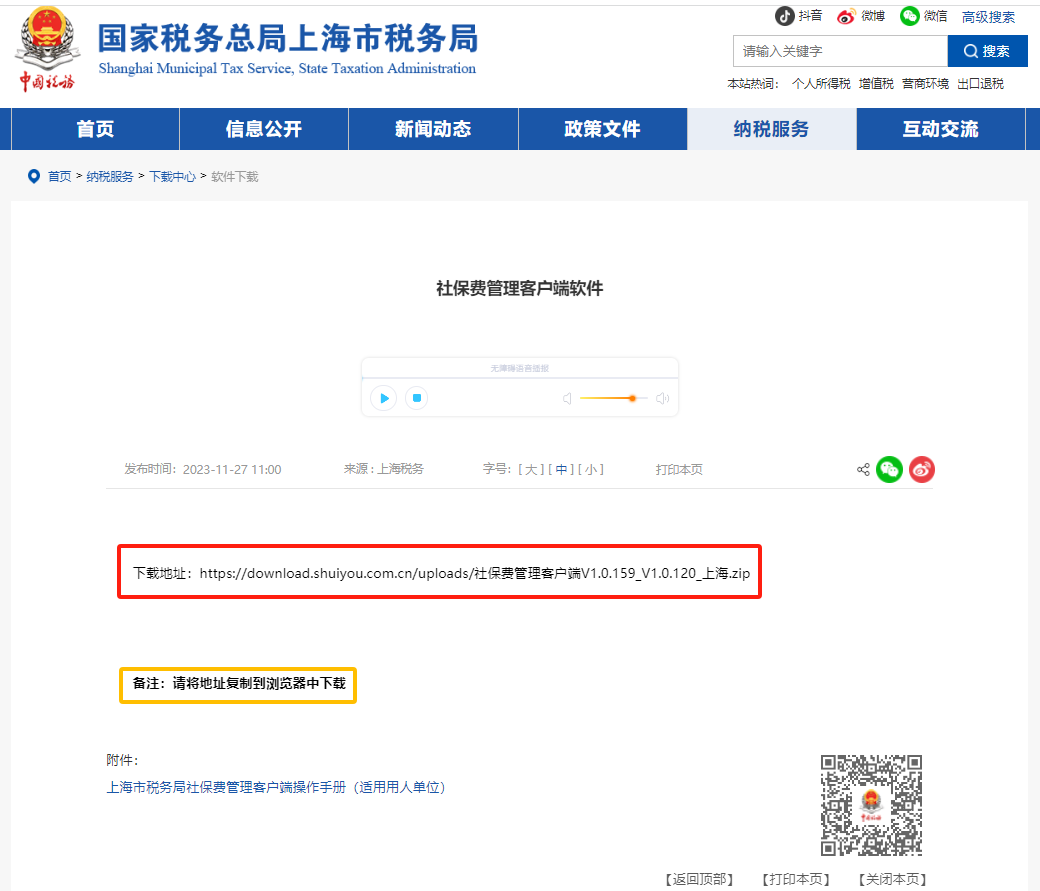Play the accessibility audio broadcast

click(383, 398)
